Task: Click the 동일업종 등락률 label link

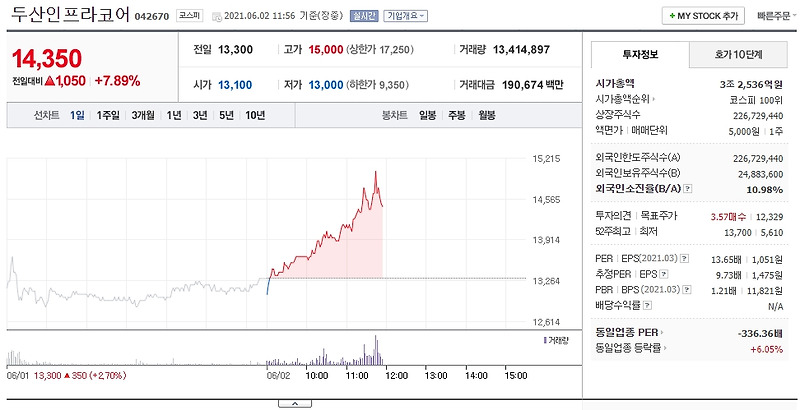Action: point(629,349)
